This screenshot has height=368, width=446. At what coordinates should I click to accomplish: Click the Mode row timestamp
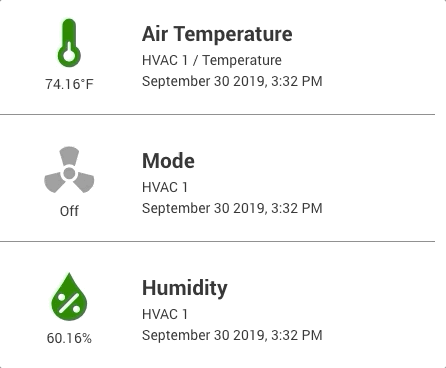(x=232, y=208)
